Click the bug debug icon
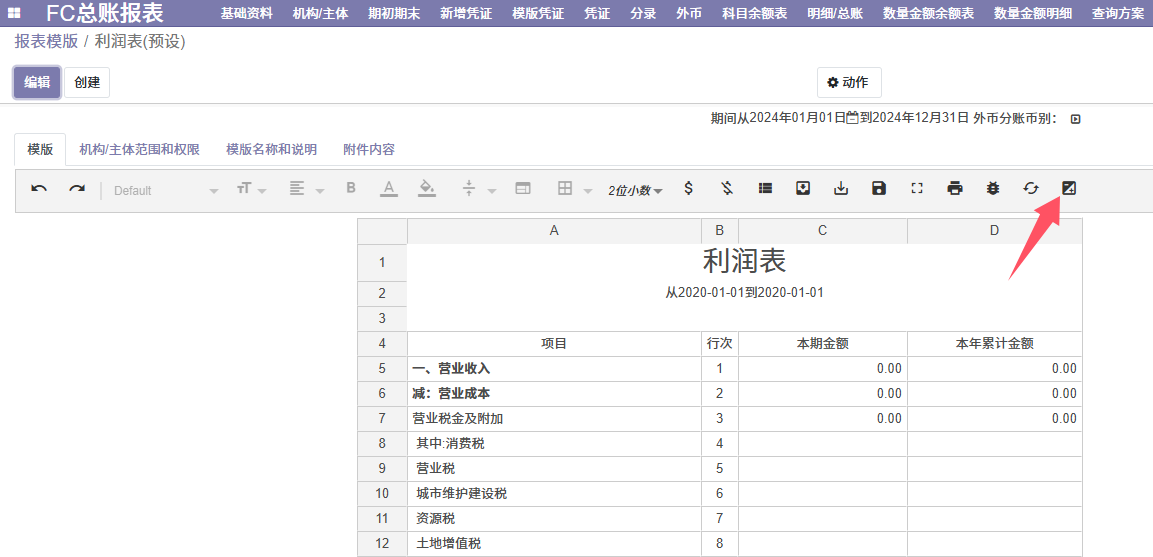 click(x=993, y=189)
